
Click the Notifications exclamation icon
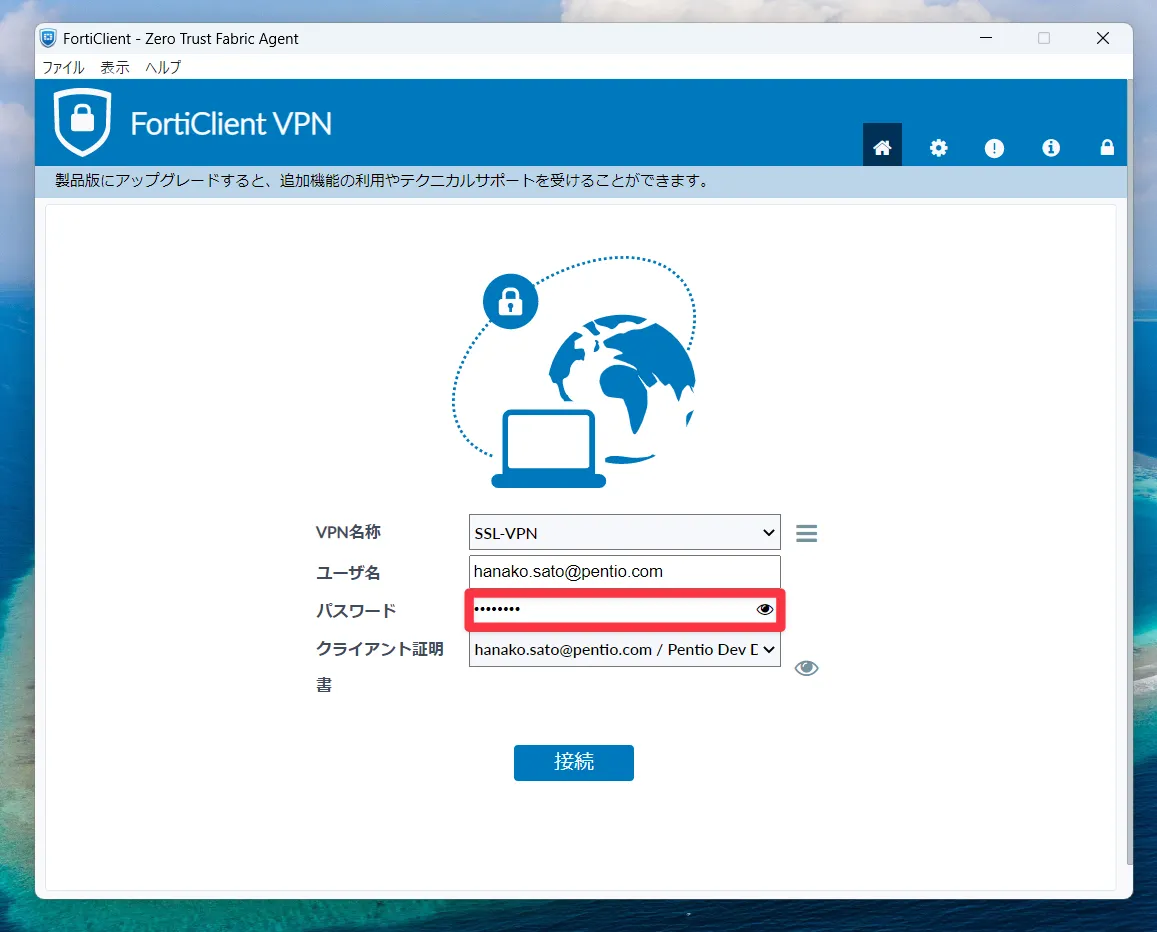[994, 147]
